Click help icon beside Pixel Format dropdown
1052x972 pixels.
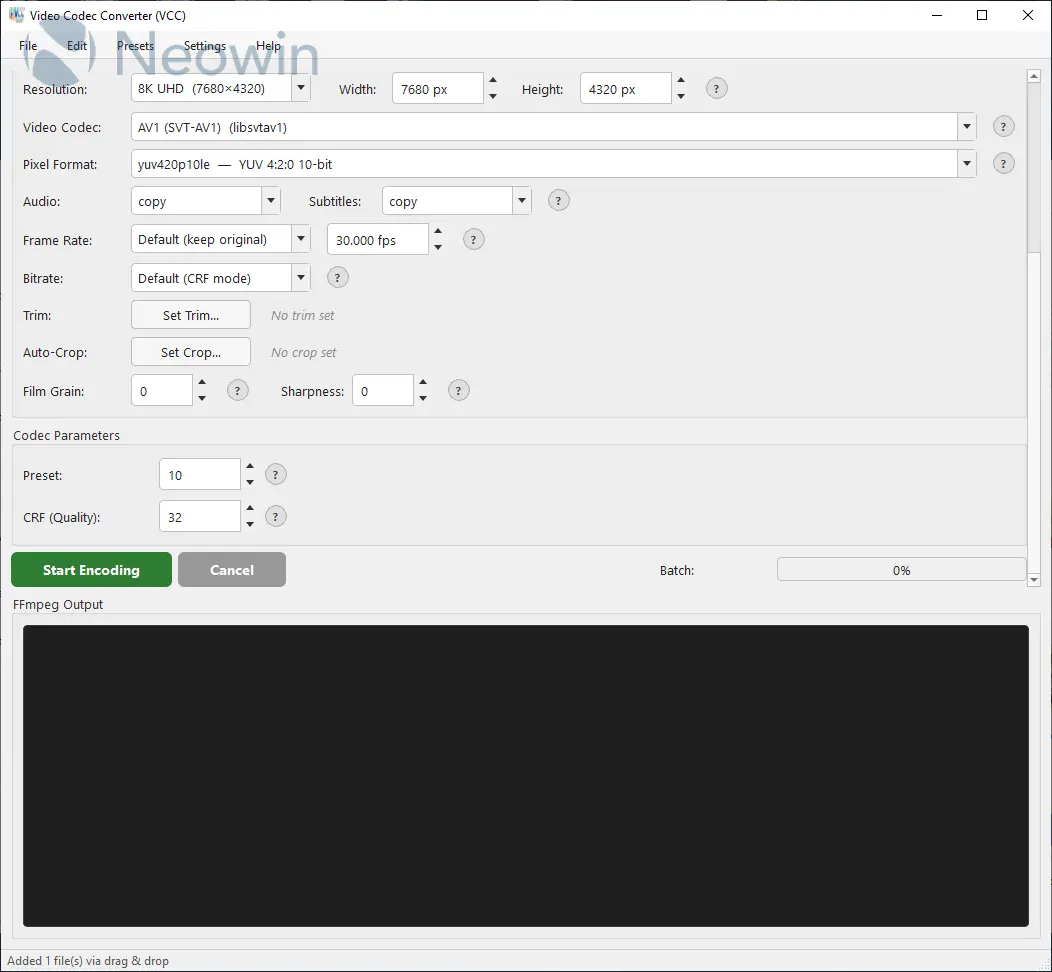[x=1003, y=164]
